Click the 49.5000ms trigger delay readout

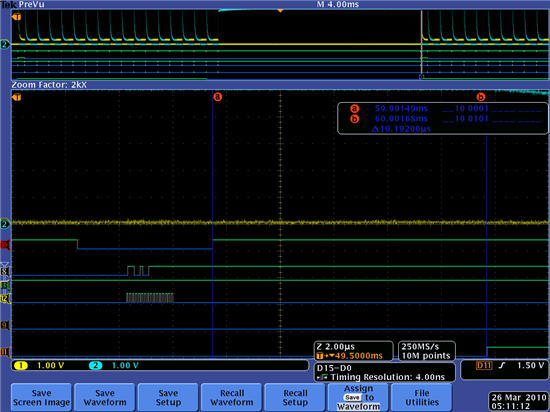click(x=358, y=356)
